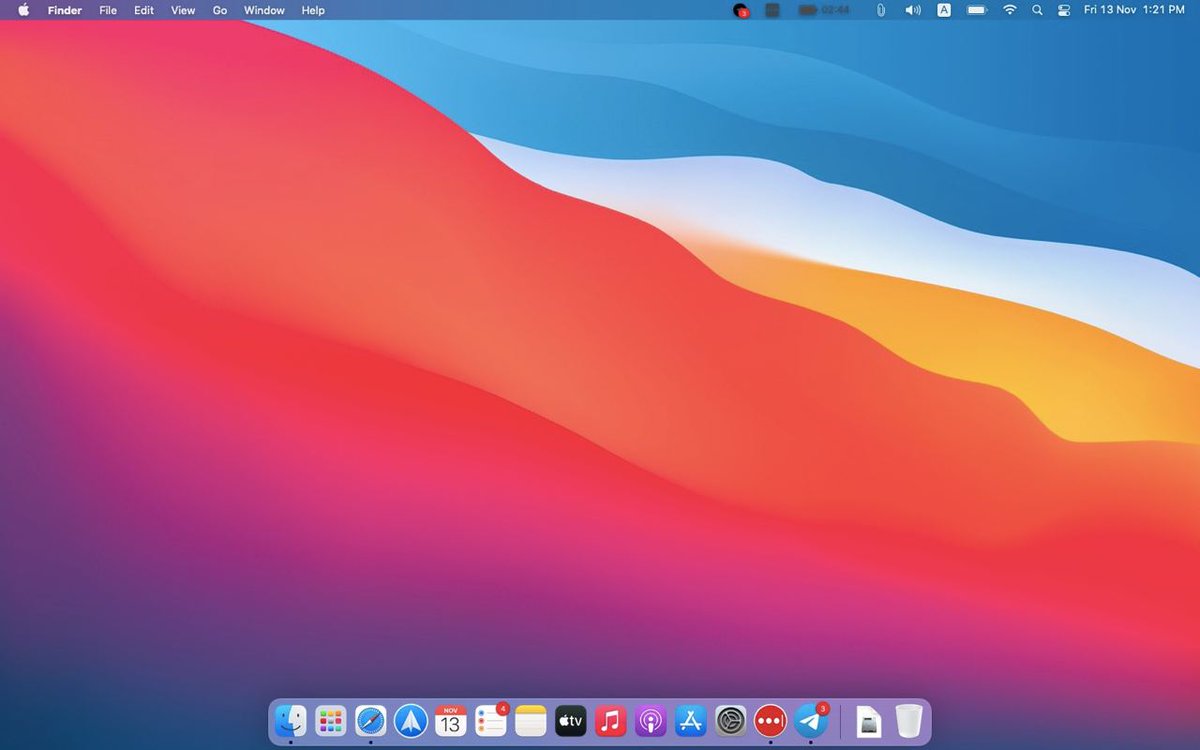
Task: Open the File menu
Action: (108, 10)
